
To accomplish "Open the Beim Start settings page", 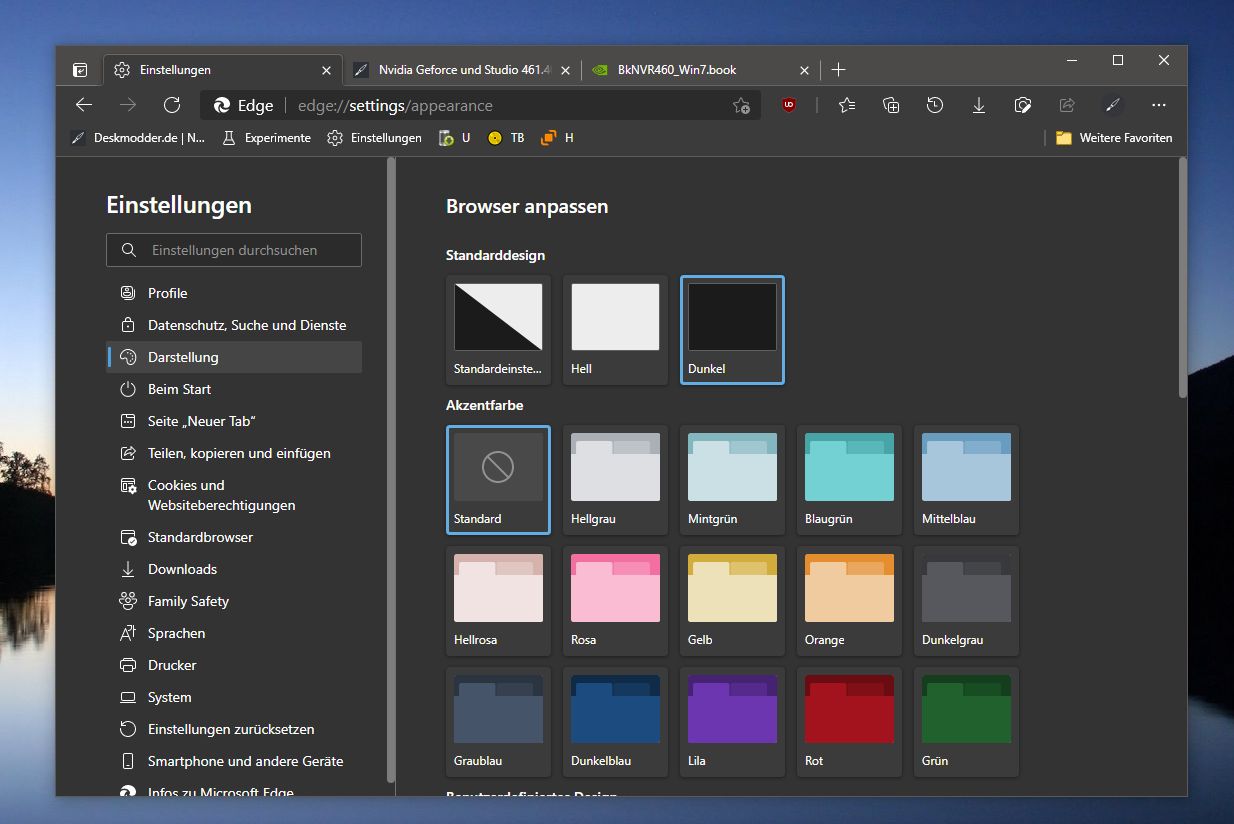I will pos(234,389).
